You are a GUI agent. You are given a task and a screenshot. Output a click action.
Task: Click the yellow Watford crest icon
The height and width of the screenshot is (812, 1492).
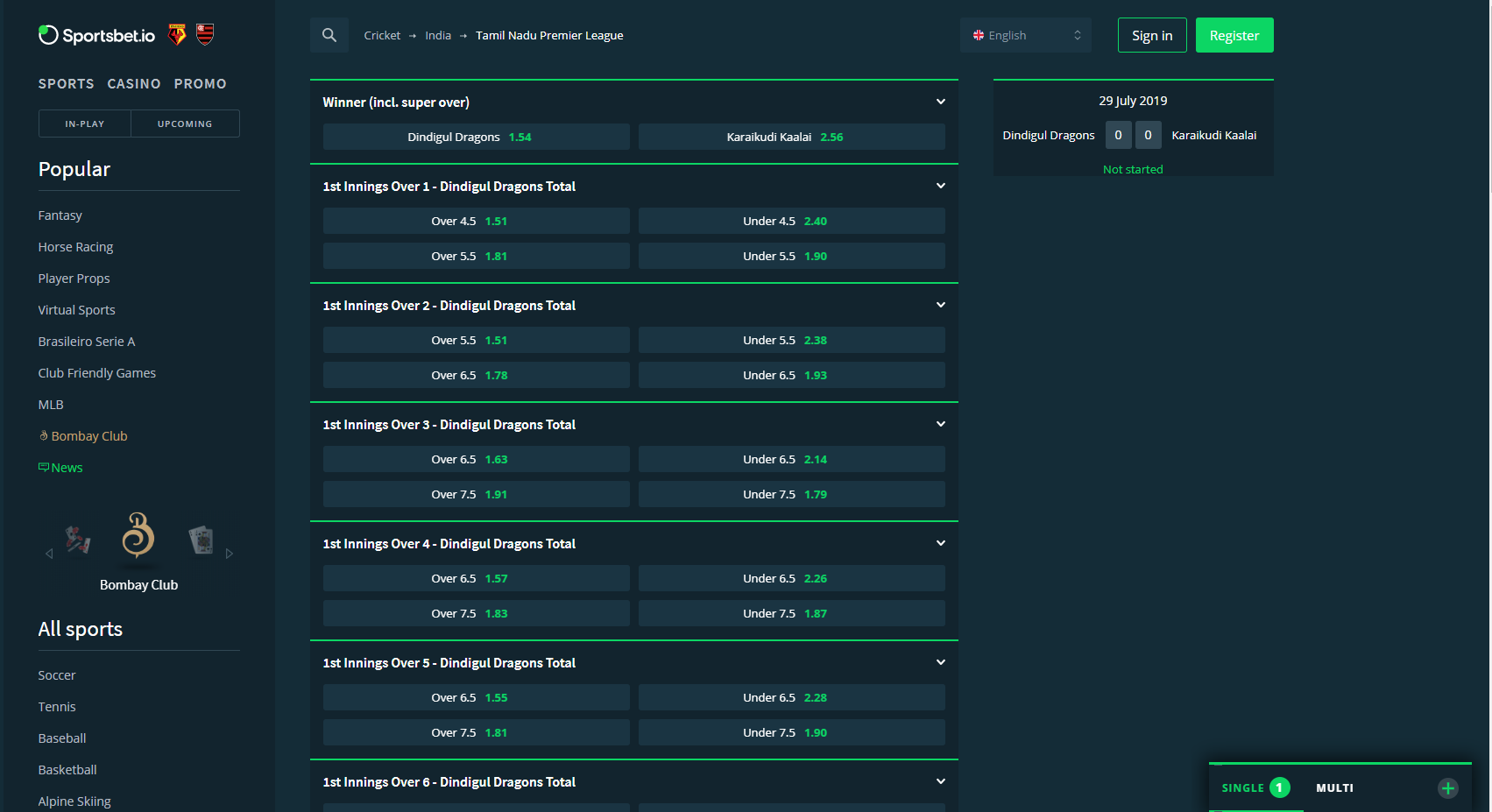point(177,34)
